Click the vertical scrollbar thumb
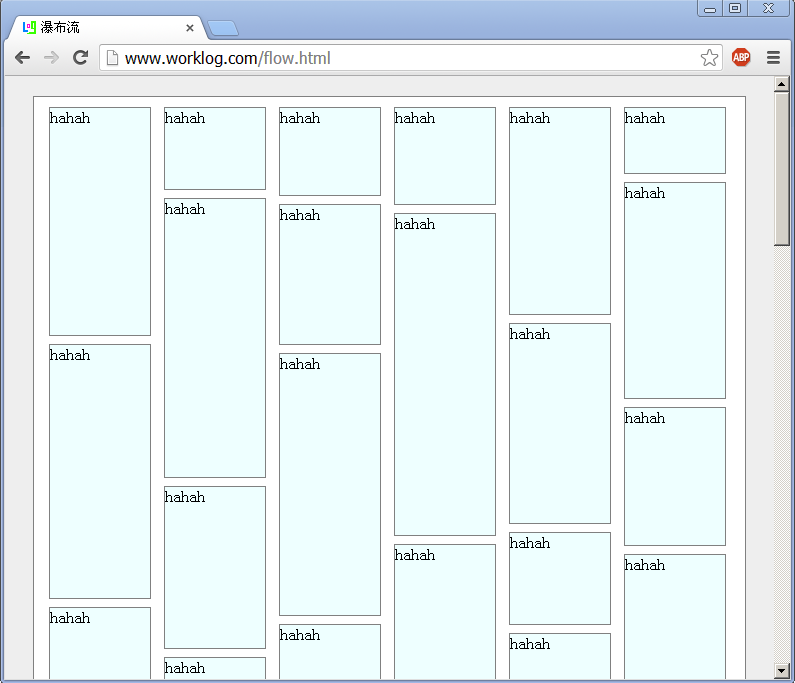 (781, 168)
